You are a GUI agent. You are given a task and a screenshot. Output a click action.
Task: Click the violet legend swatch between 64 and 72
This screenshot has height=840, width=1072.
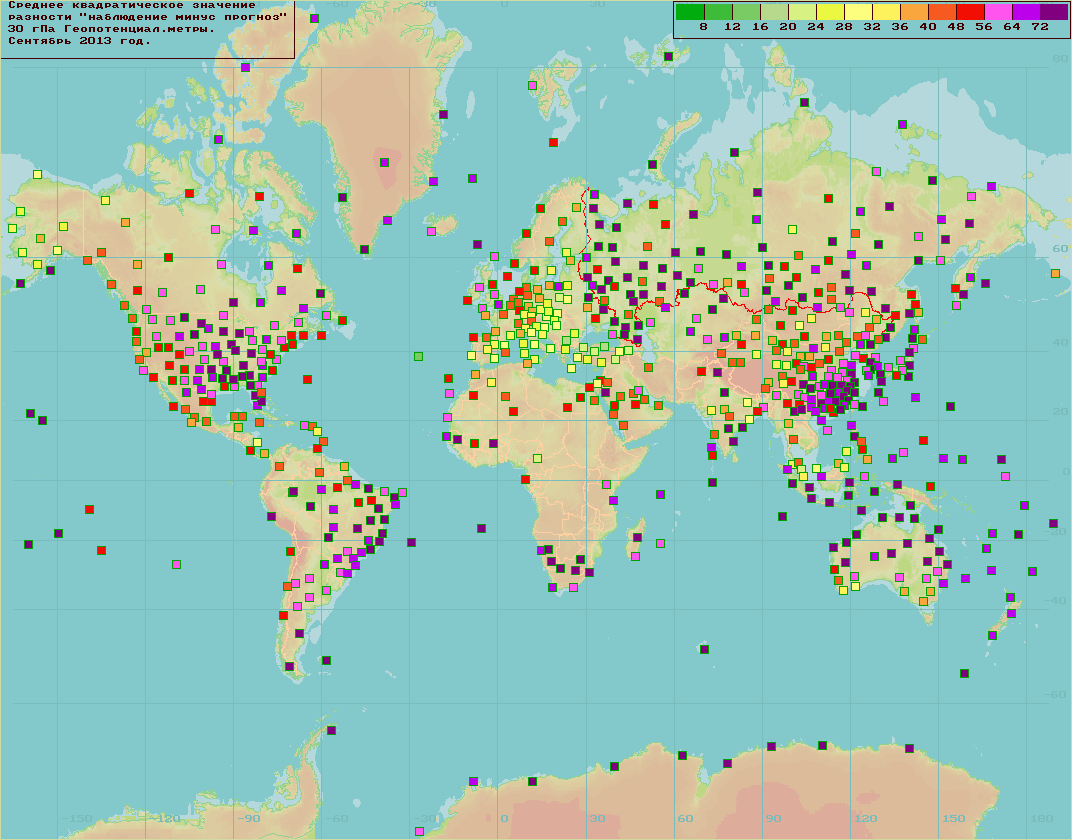click(x=1026, y=12)
